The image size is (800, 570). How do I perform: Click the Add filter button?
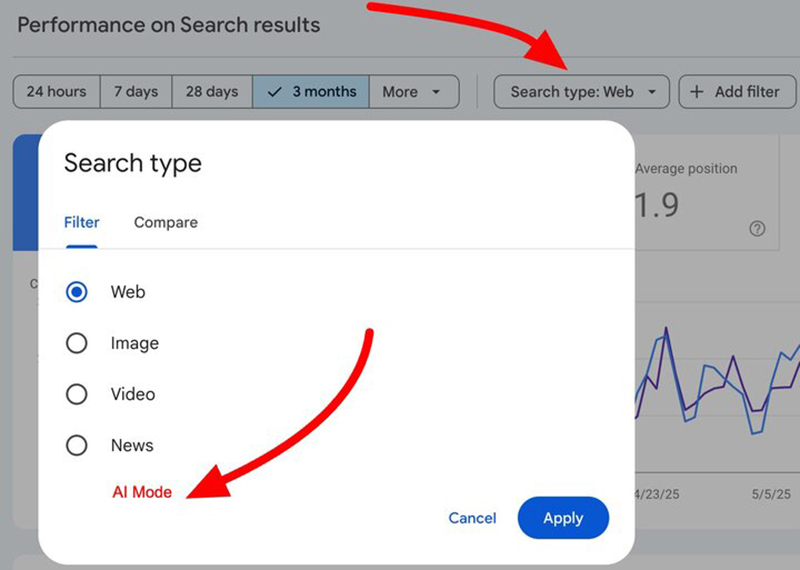(737, 92)
